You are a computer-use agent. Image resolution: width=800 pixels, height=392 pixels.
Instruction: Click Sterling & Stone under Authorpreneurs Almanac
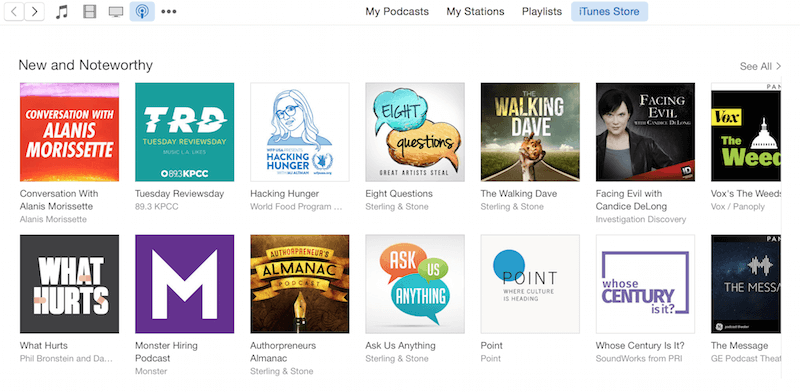pos(282,371)
